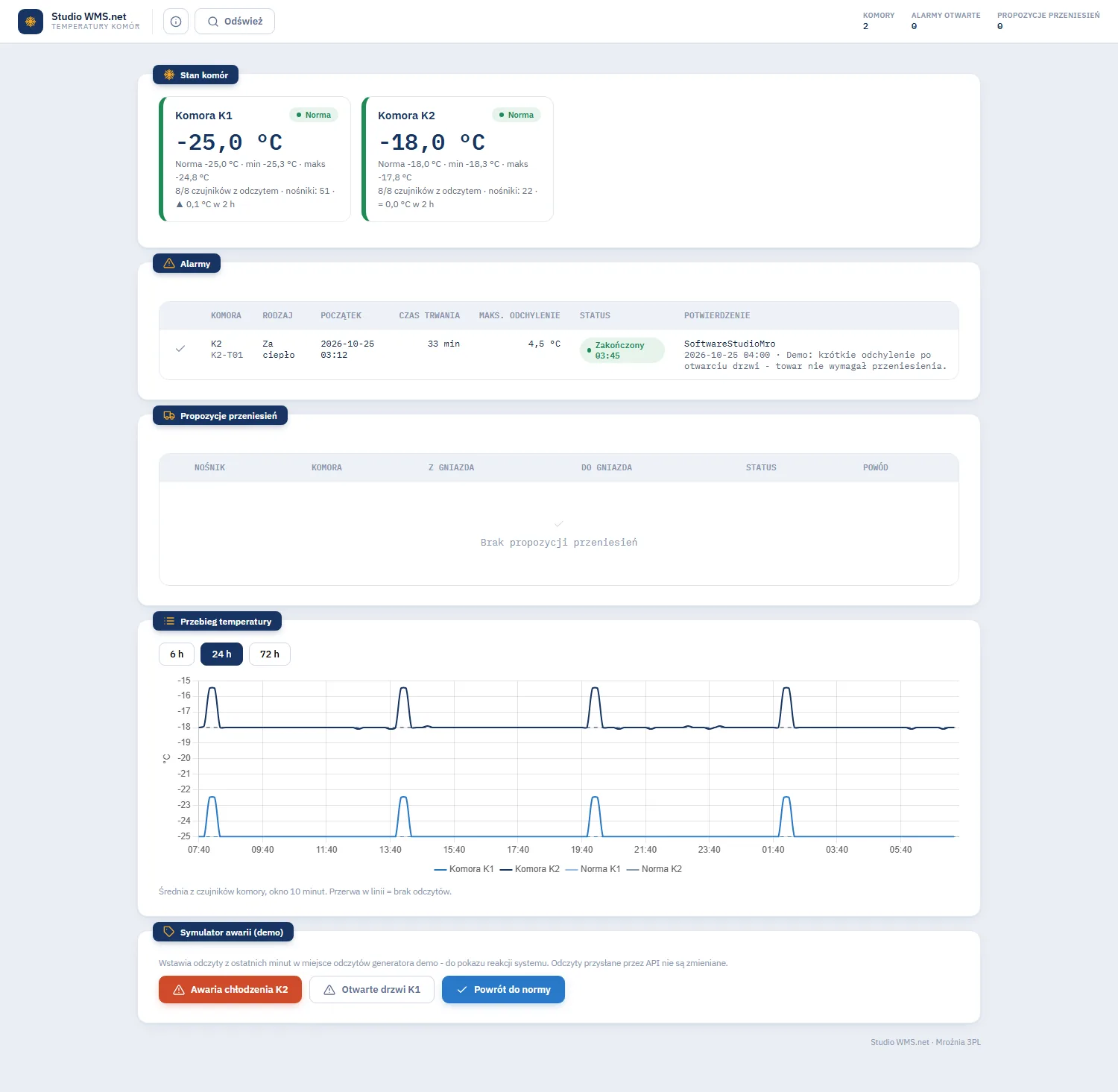Click the Norma badge on Komora K1
The height and width of the screenshot is (1092, 1118).
point(314,115)
